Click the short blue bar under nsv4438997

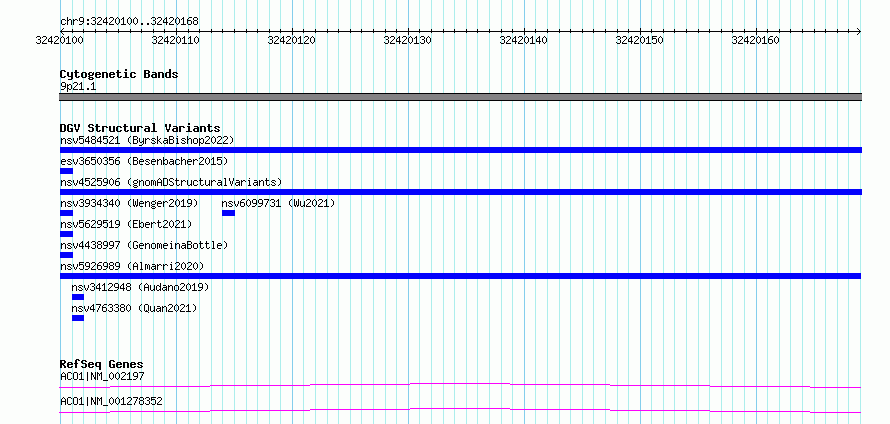66,255
